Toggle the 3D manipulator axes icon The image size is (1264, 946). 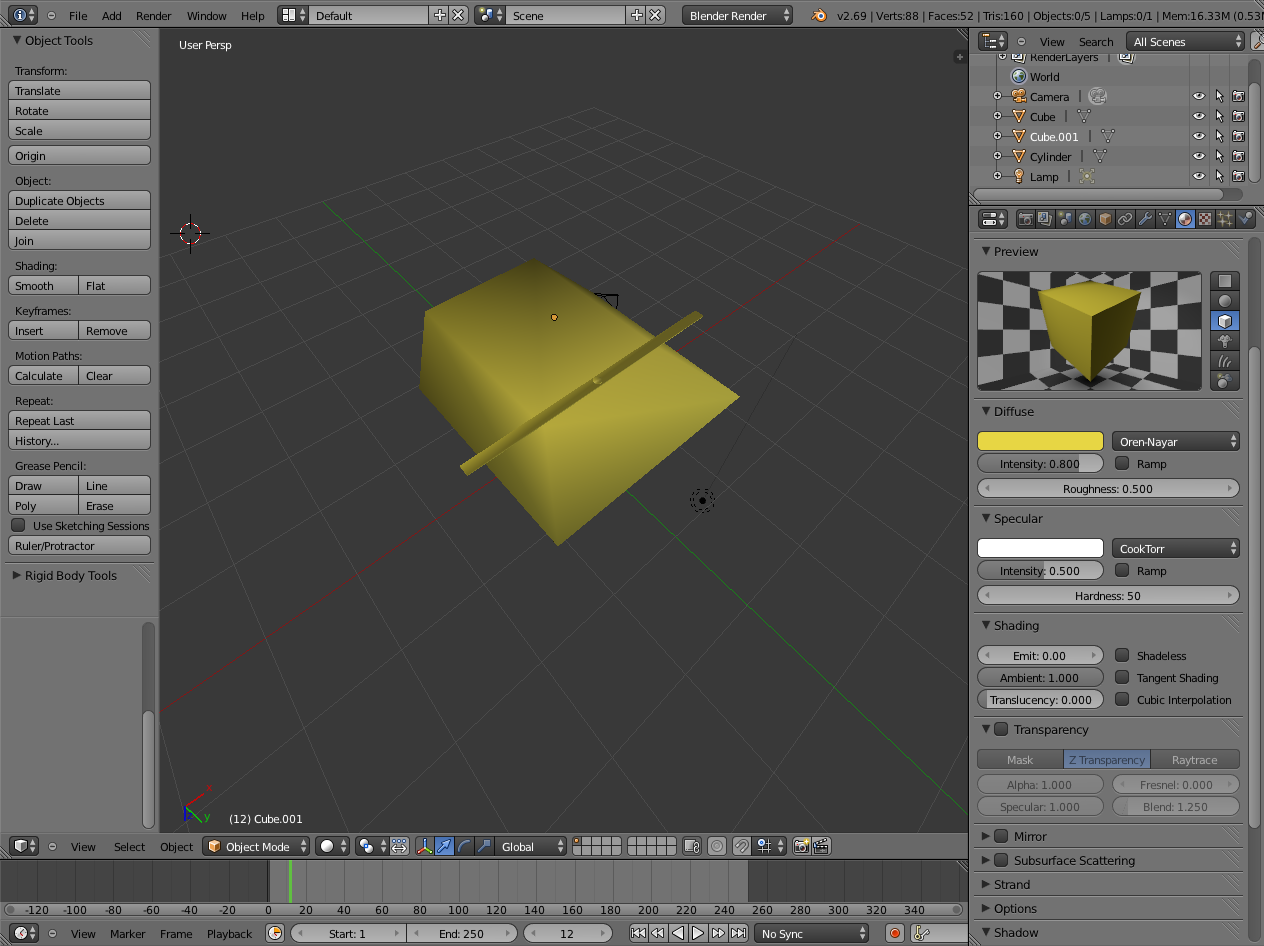425,846
